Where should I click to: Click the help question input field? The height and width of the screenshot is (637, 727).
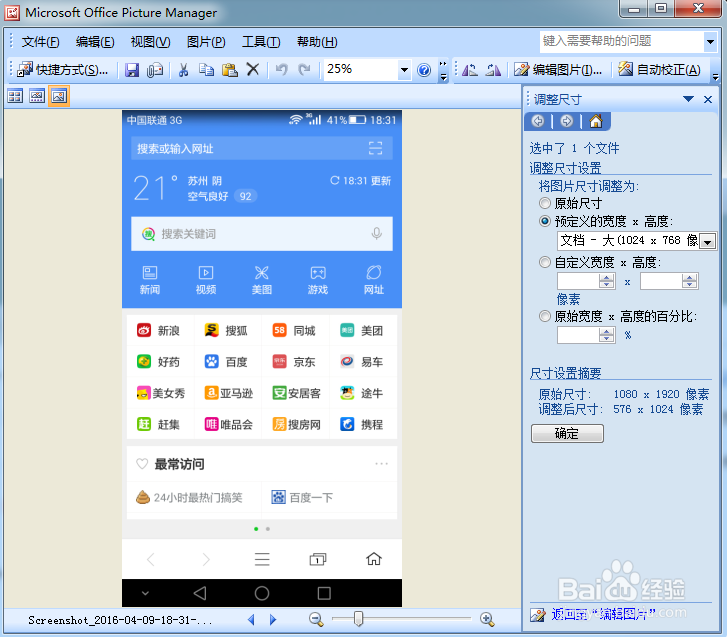[622, 42]
